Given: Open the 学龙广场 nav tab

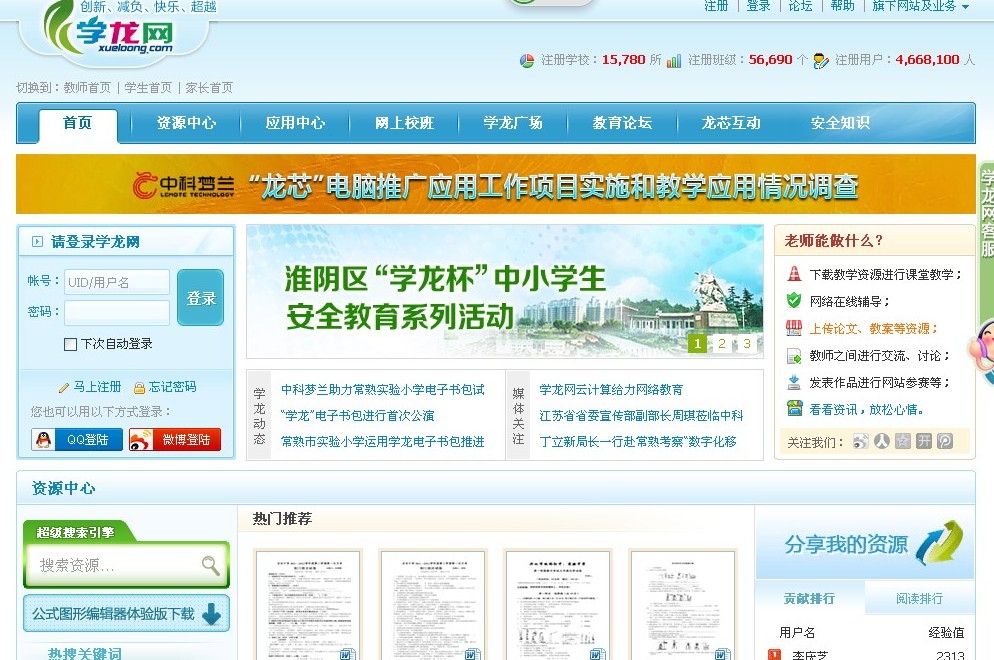Looking at the screenshot, I should click(x=513, y=123).
